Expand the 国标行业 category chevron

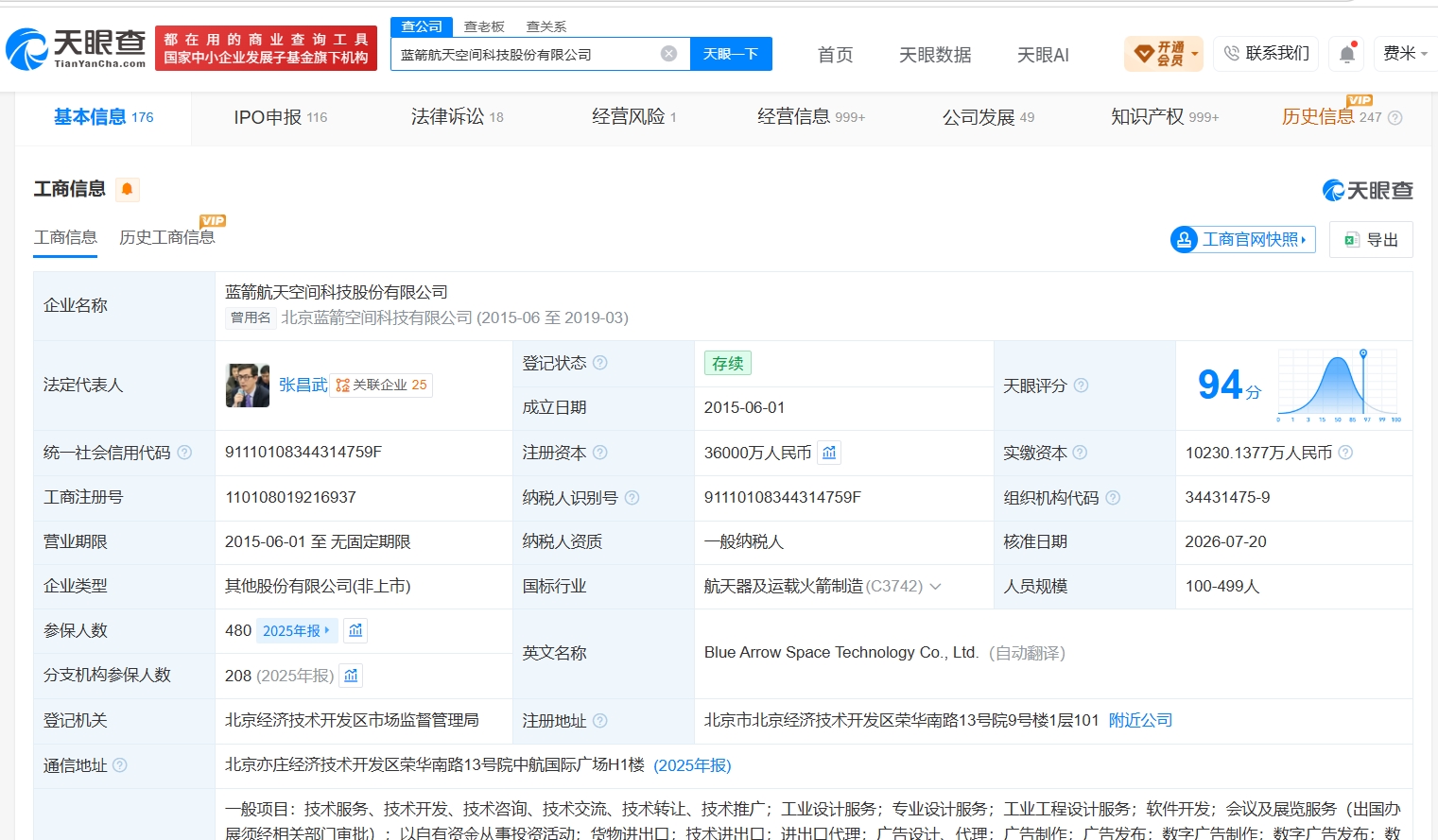[x=935, y=587]
